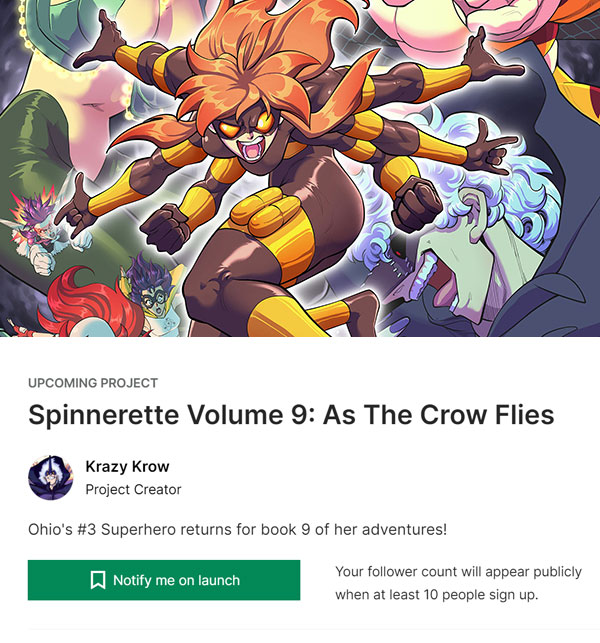Open the Krazy Krow creator name link

127,466
